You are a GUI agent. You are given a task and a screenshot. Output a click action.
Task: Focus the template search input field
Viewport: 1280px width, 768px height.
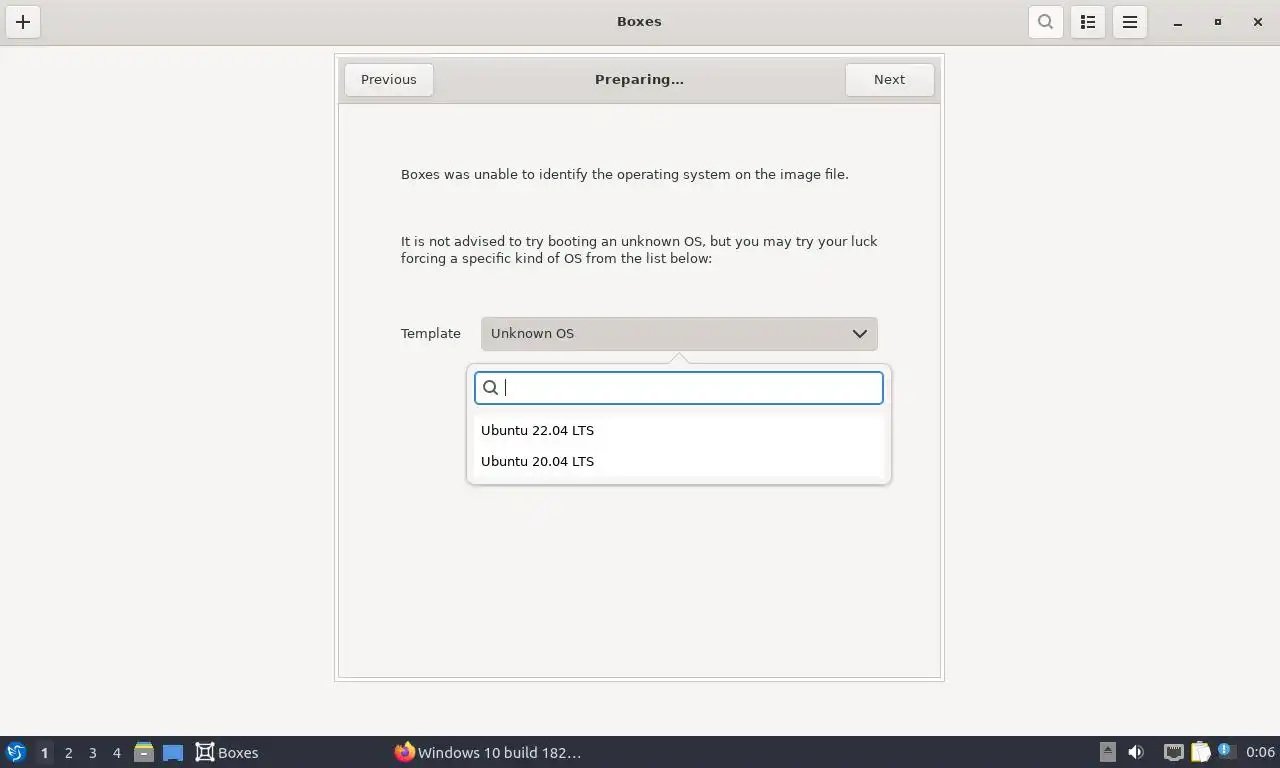click(679, 388)
